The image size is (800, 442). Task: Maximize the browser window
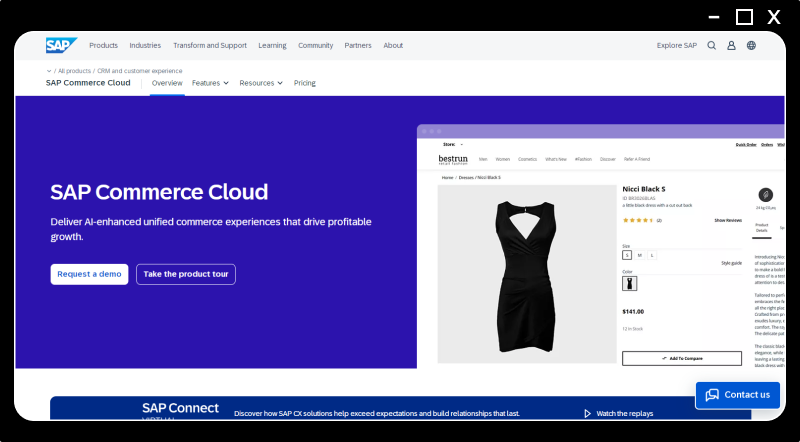tap(744, 17)
